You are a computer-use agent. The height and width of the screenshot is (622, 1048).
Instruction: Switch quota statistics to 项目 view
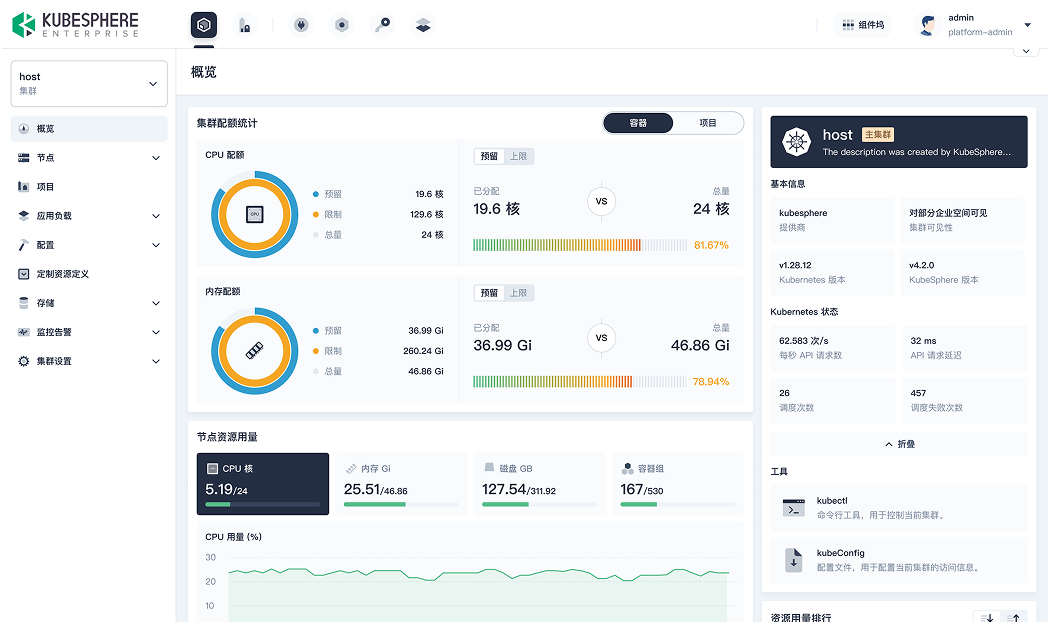[708, 123]
